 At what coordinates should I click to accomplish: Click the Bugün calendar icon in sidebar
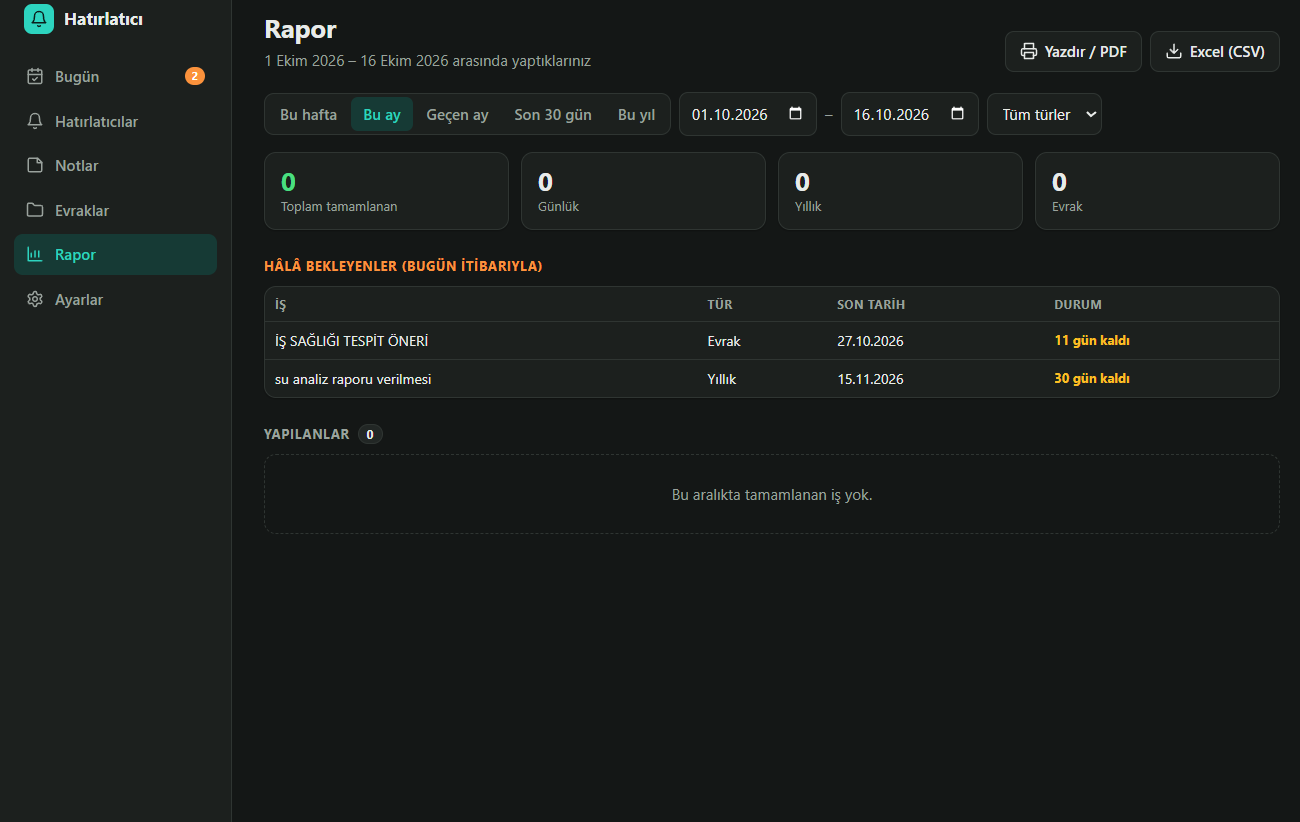[x=35, y=76]
